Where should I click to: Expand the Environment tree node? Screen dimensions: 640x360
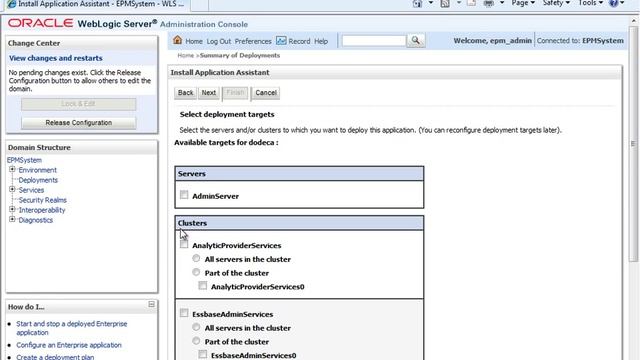tap(12, 169)
